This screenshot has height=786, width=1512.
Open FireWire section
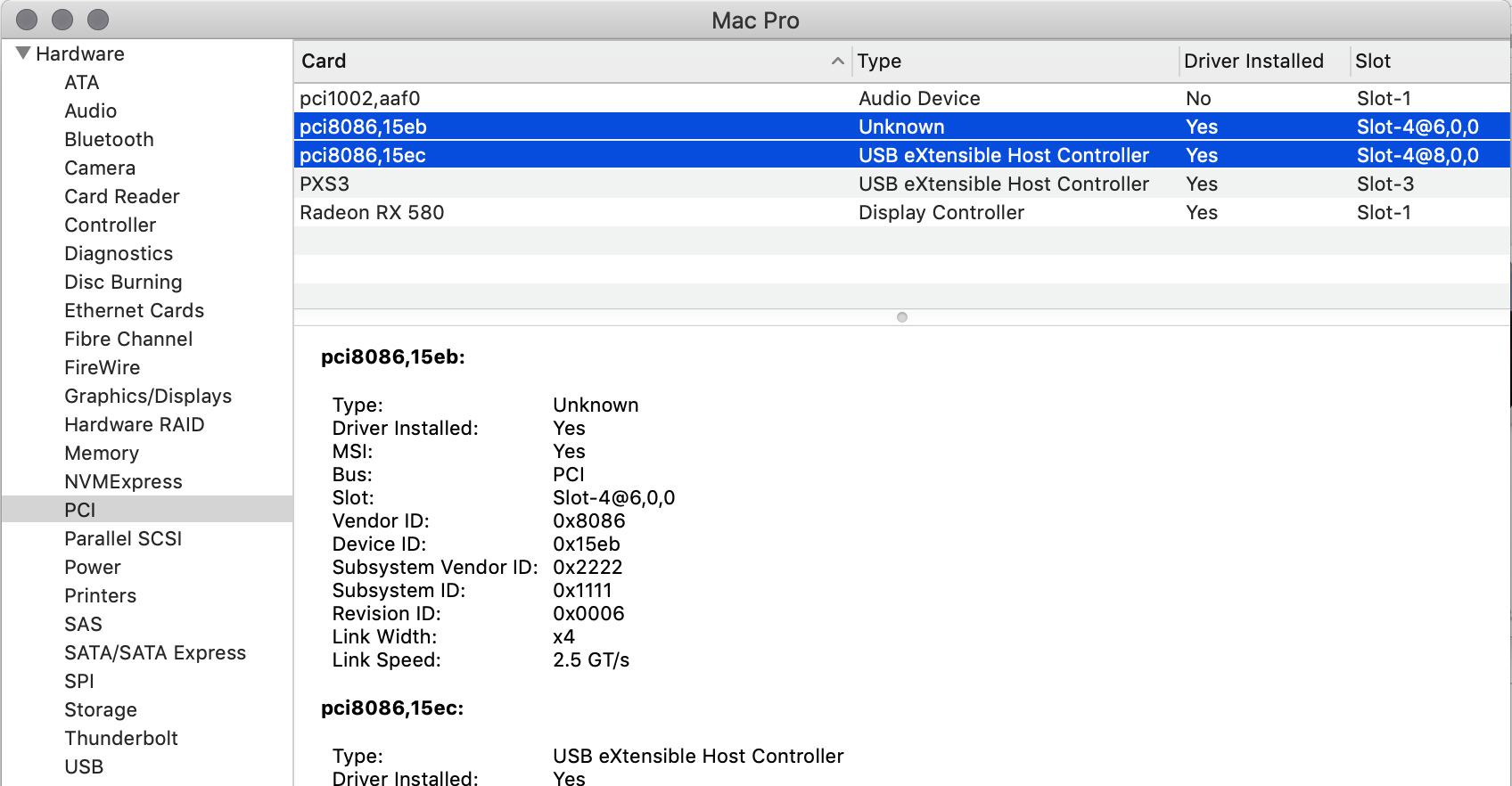(103, 368)
